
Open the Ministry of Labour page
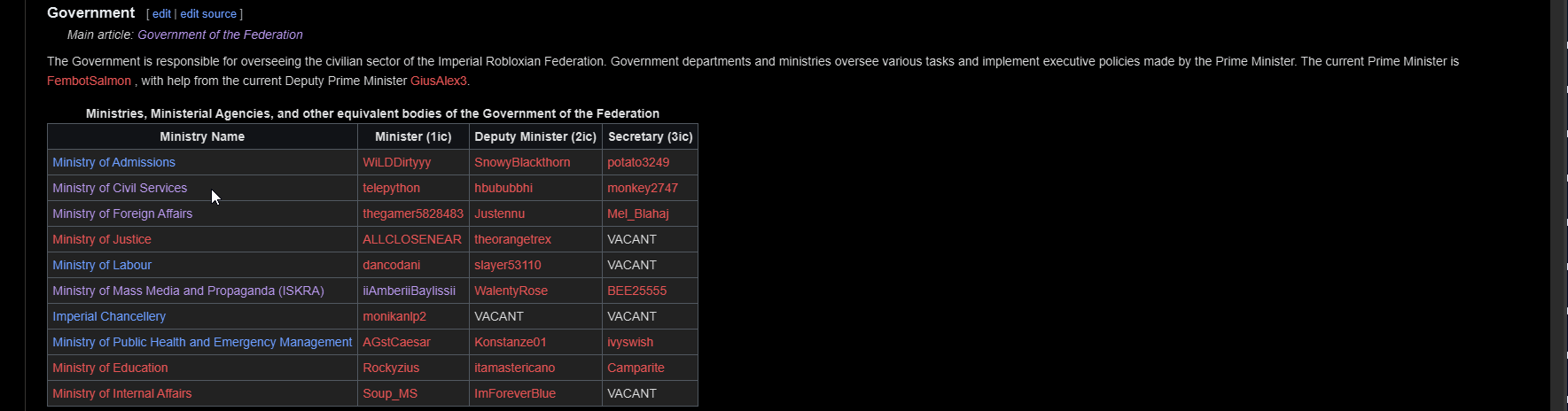pyautogui.click(x=102, y=265)
